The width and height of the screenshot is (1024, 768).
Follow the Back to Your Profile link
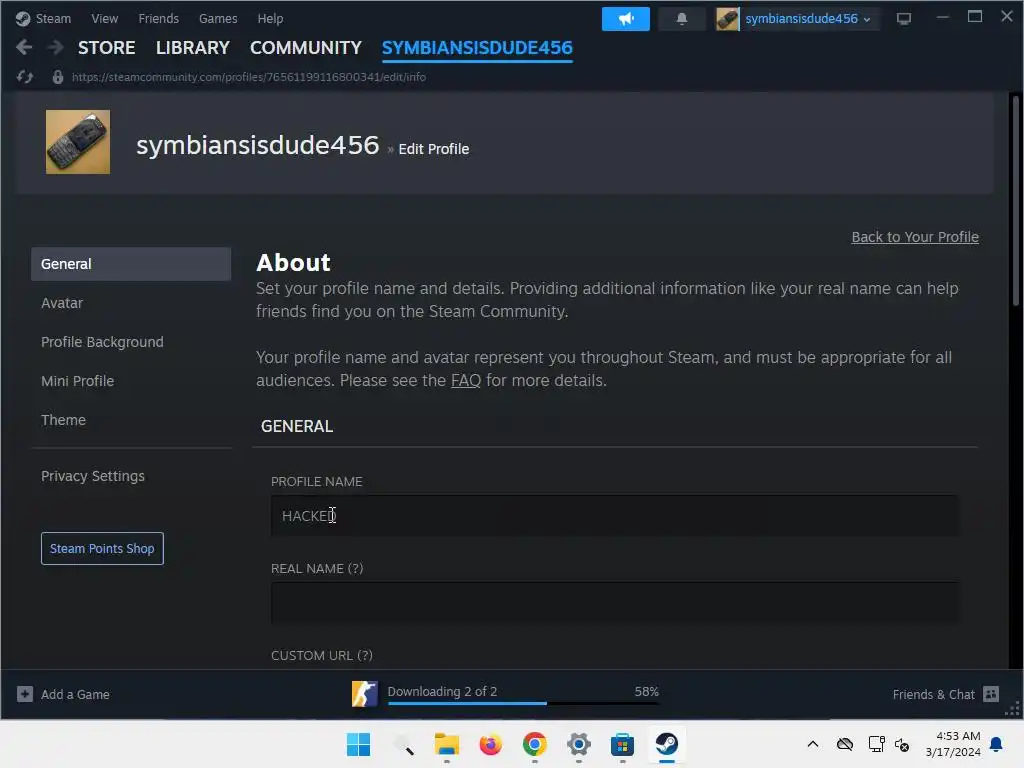coord(915,237)
